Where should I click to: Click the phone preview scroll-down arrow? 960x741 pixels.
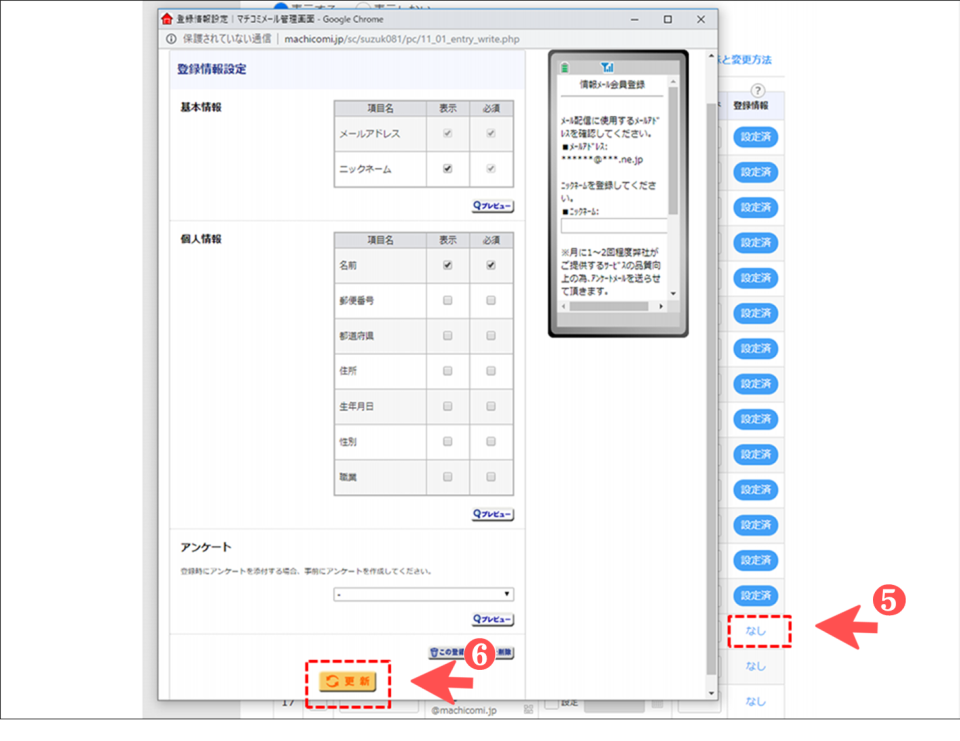click(673, 293)
